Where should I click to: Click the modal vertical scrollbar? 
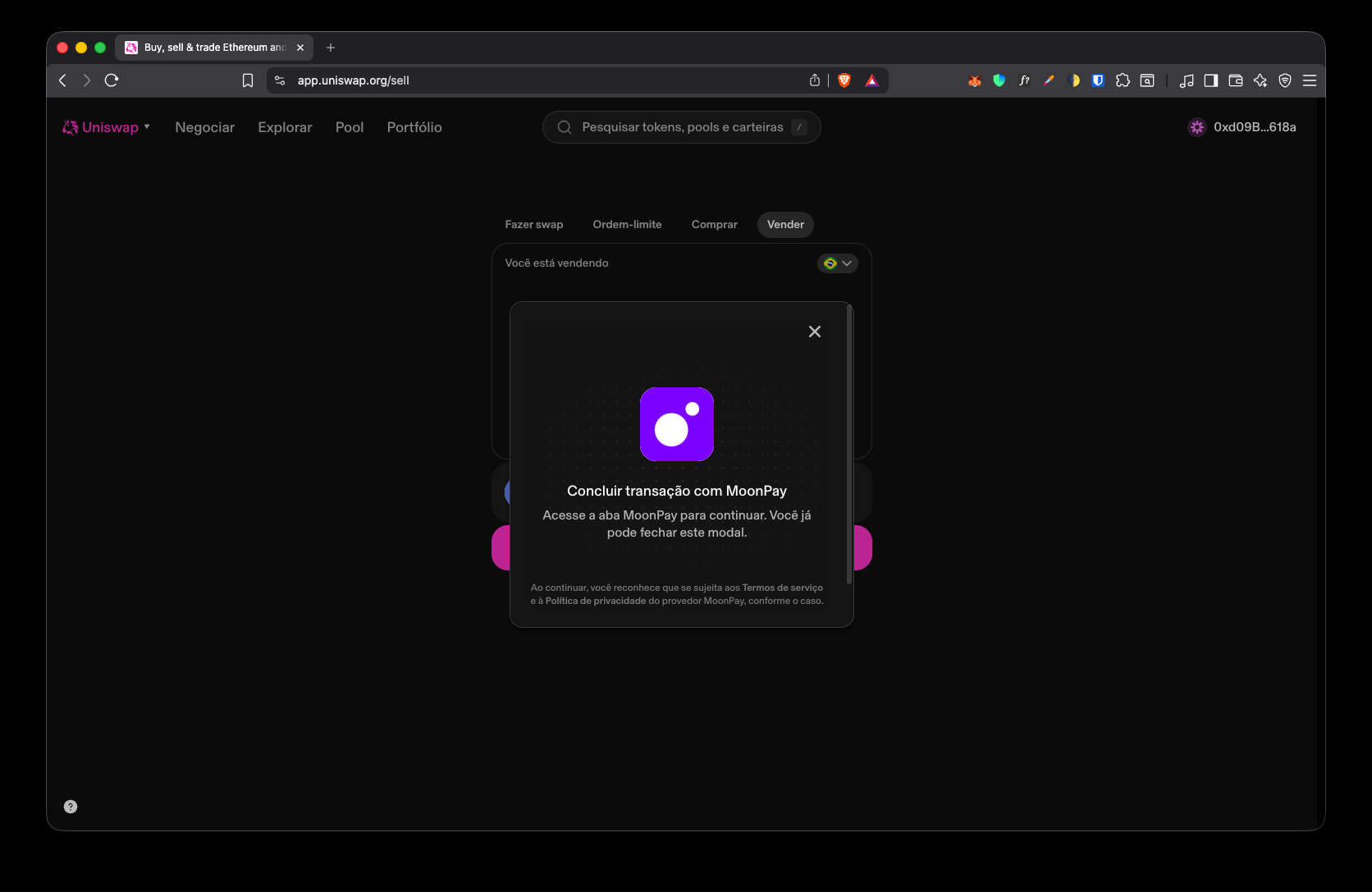click(x=849, y=444)
